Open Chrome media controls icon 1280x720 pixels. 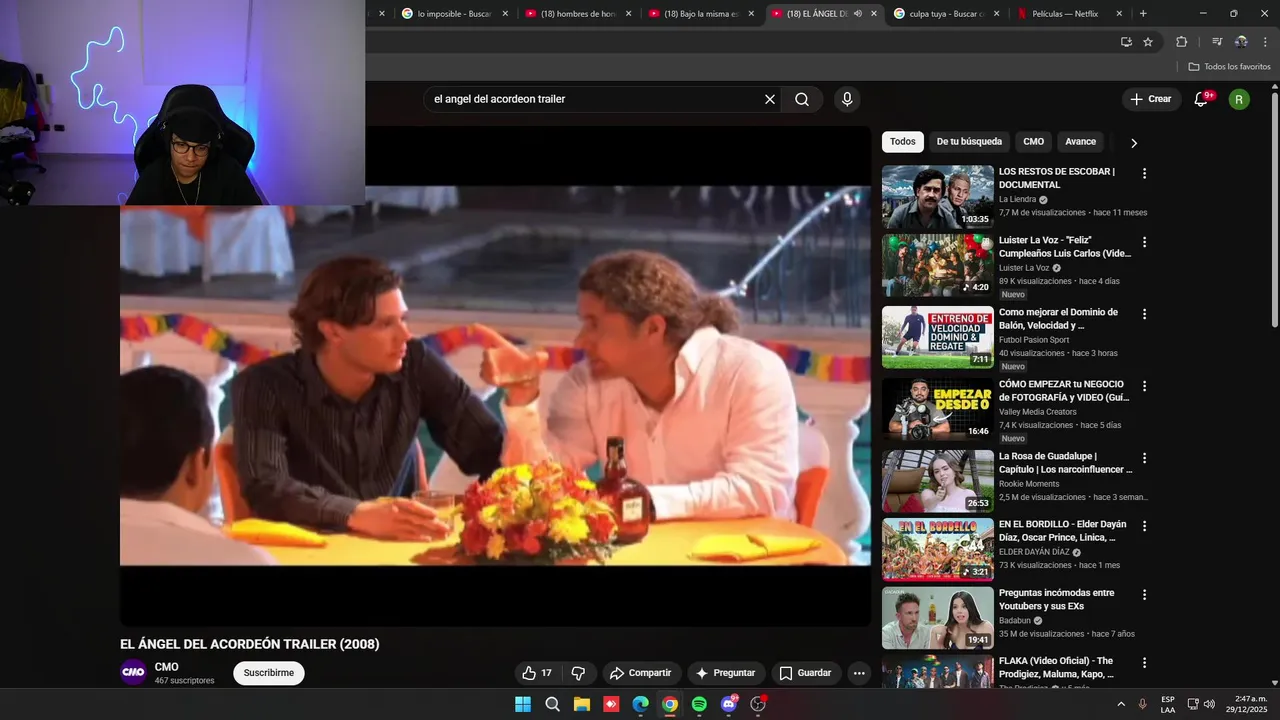coord(1217,41)
